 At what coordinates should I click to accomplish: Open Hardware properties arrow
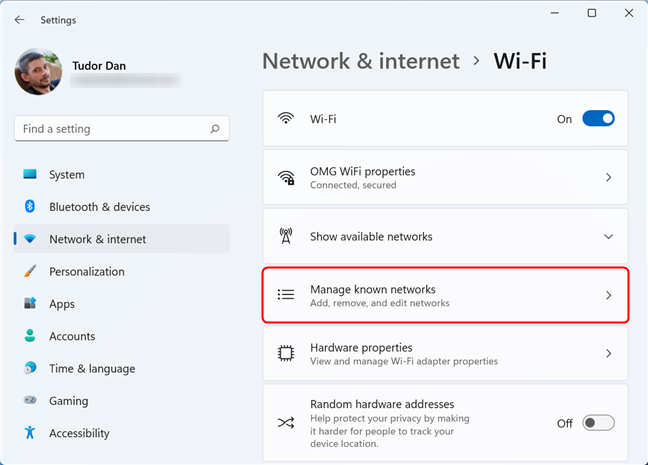(608, 354)
